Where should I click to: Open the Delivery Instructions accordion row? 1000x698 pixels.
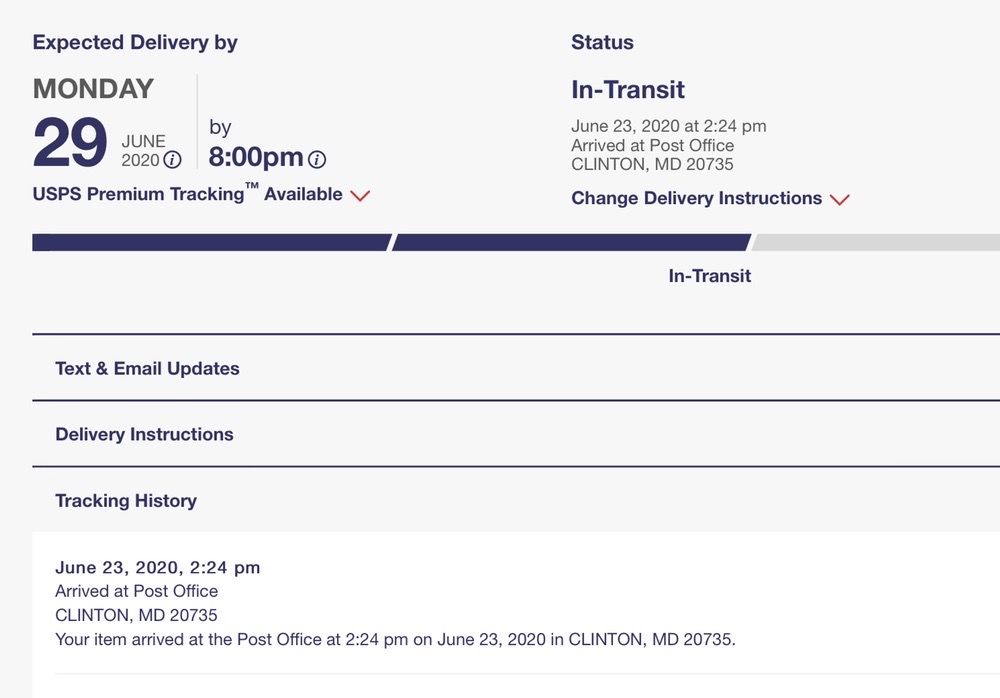pyautogui.click(x=144, y=434)
